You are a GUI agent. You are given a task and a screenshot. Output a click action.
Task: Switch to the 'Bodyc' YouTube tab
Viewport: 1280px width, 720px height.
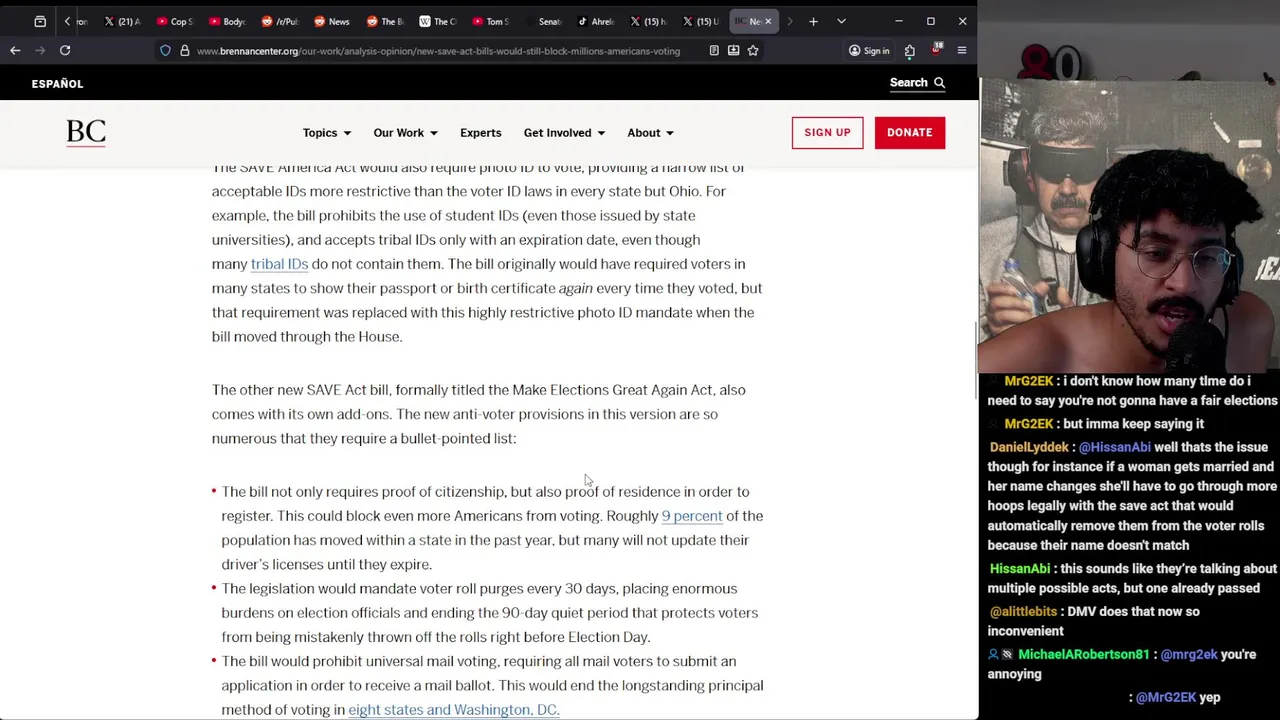[227, 21]
